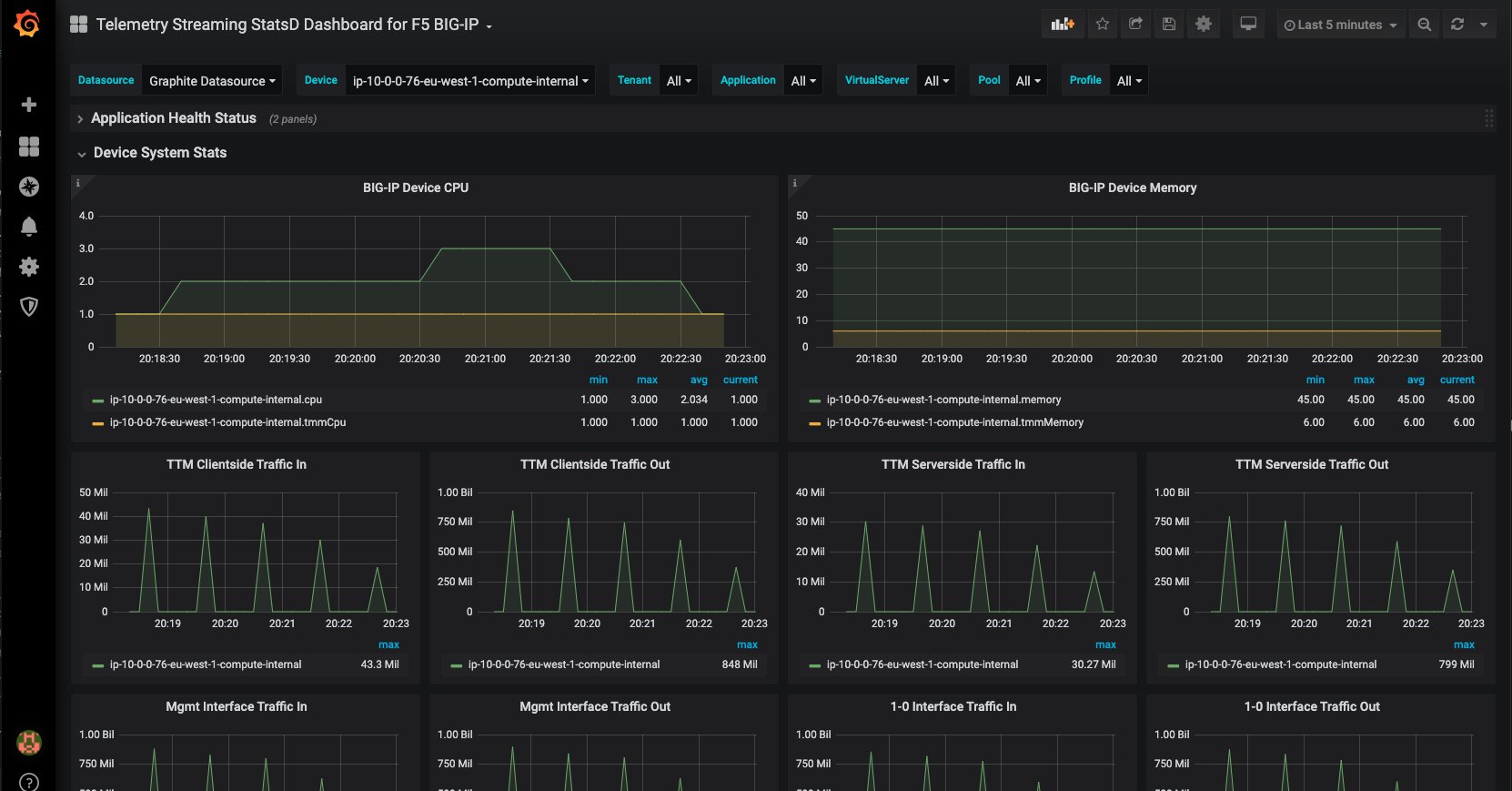Expand the Application Health Status row
1512x791 pixels.
tap(173, 118)
